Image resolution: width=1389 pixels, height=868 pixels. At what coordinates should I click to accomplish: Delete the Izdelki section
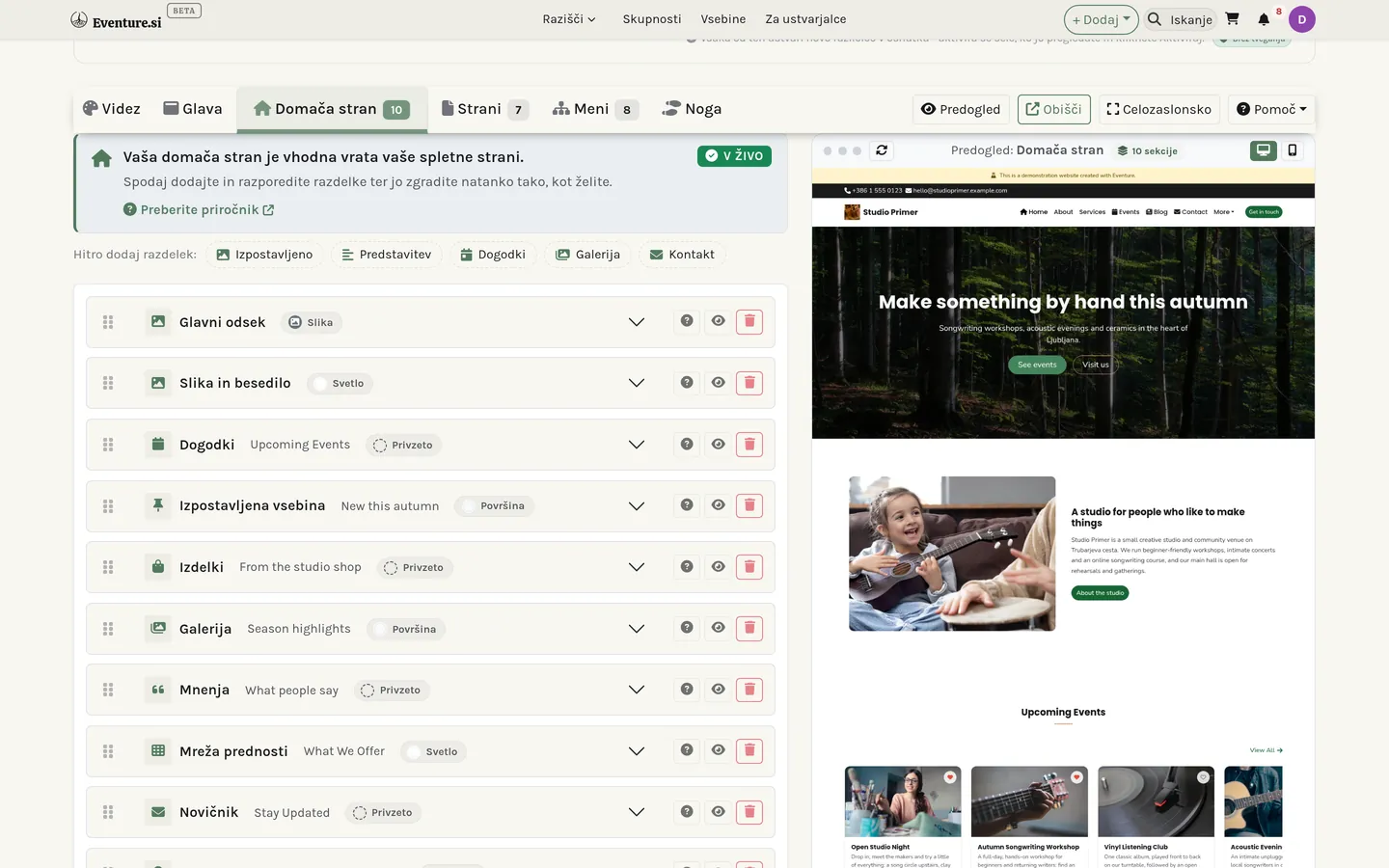[x=749, y=567]
